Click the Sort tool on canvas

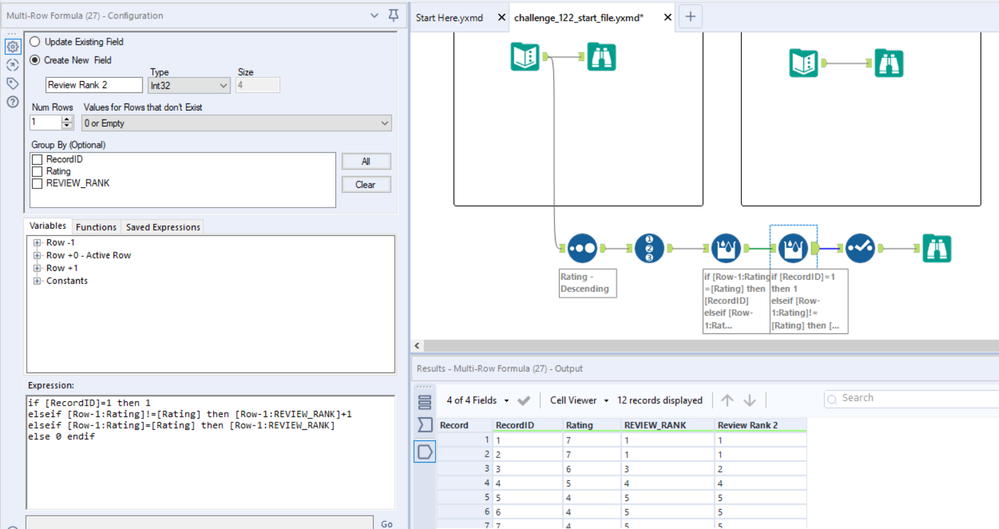(x=582, y=248)
